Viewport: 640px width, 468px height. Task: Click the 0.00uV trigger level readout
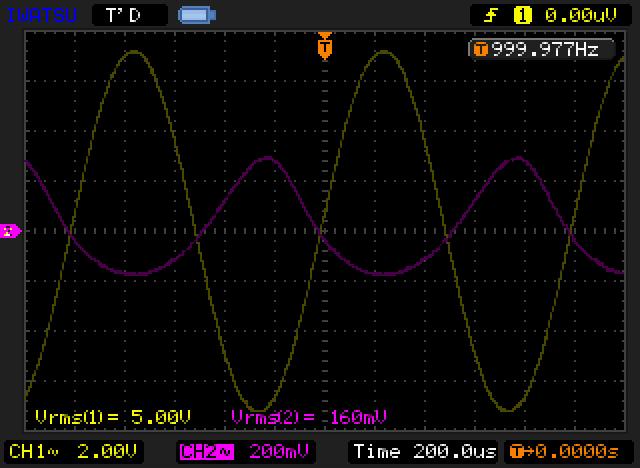coord(580,16)
